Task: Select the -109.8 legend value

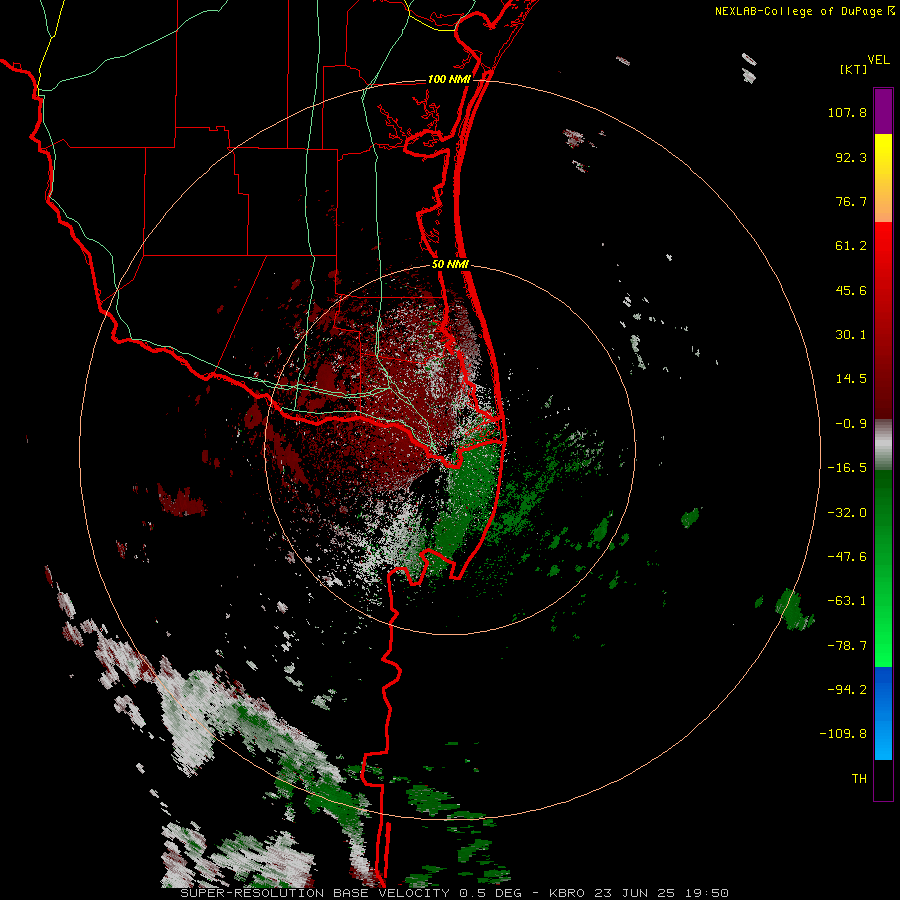Action: coord(843,734)
